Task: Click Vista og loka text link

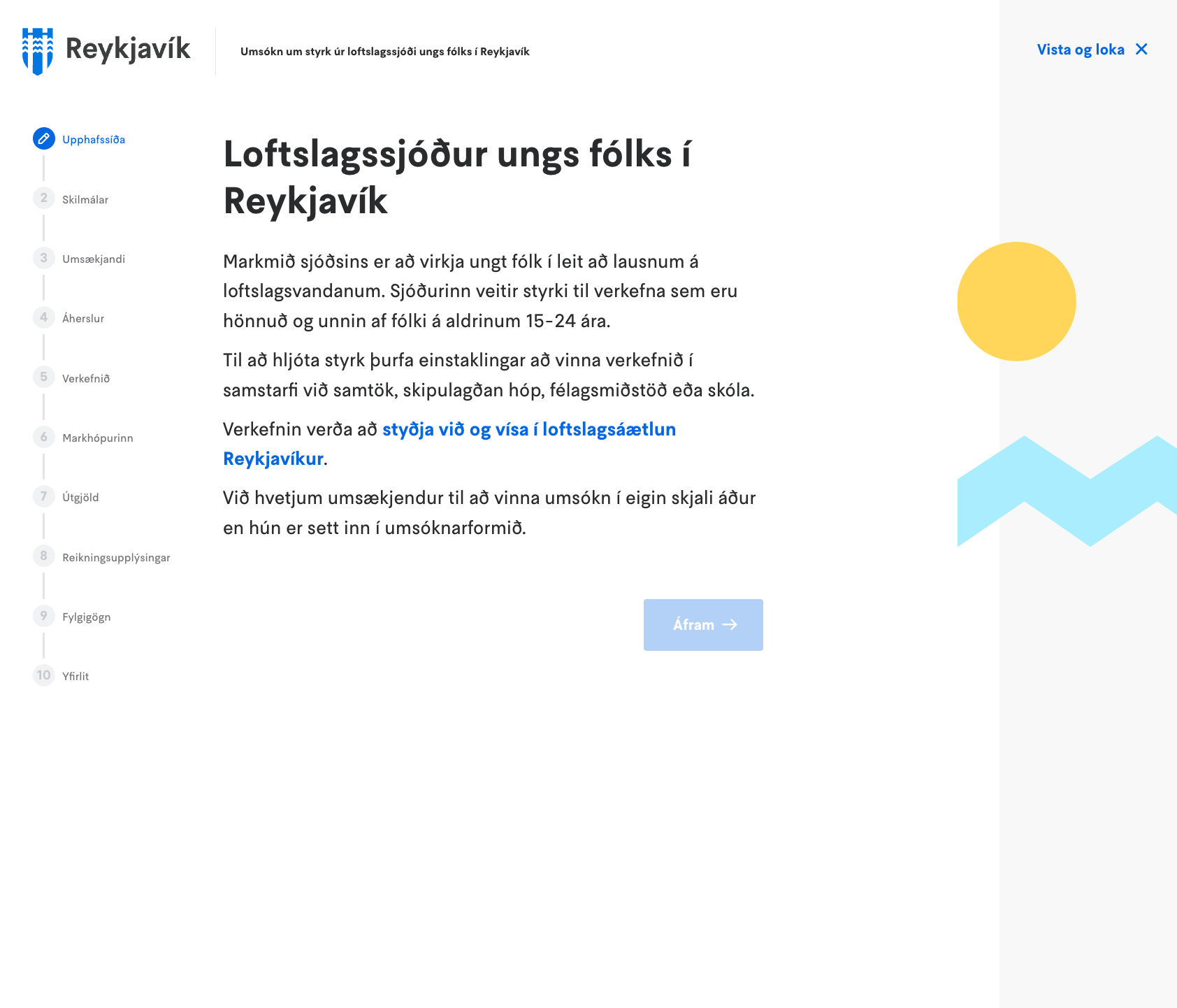Action: click(x=1080, y=50)
